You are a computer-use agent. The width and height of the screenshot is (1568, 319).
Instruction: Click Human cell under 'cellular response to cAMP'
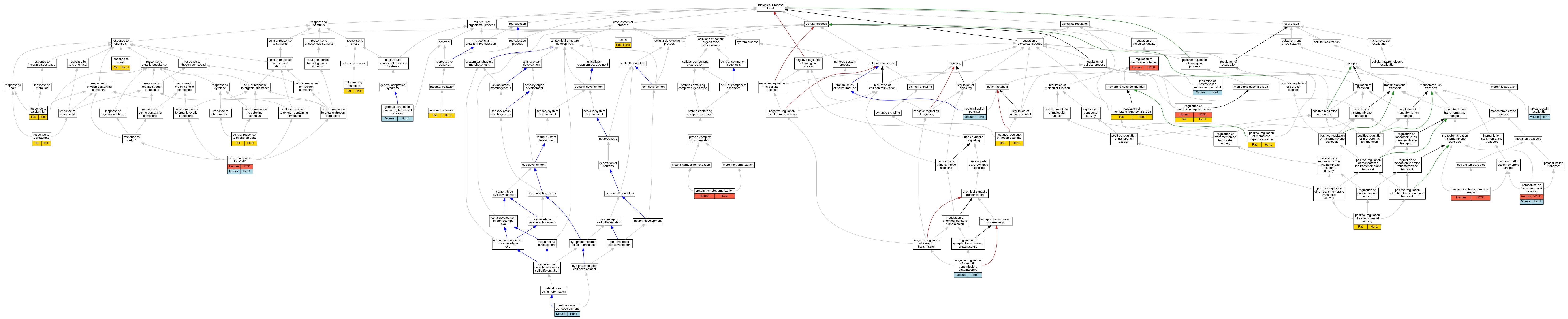tap(234, 166)
